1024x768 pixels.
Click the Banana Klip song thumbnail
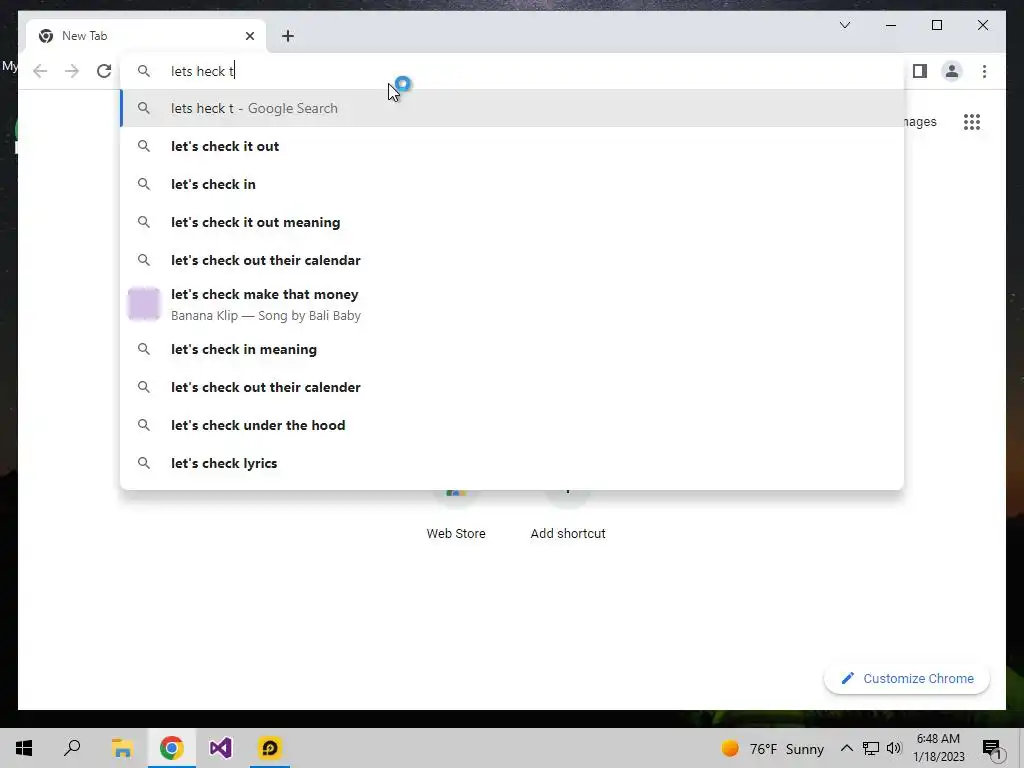coord(144,304)
